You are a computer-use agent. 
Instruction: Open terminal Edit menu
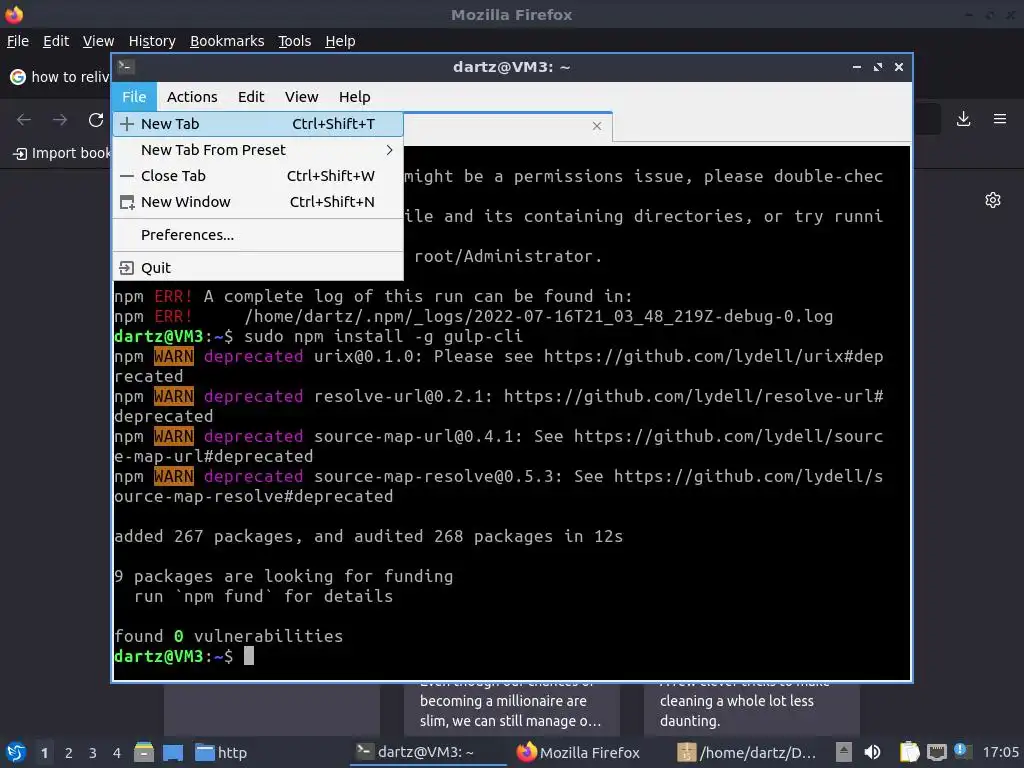251,97
